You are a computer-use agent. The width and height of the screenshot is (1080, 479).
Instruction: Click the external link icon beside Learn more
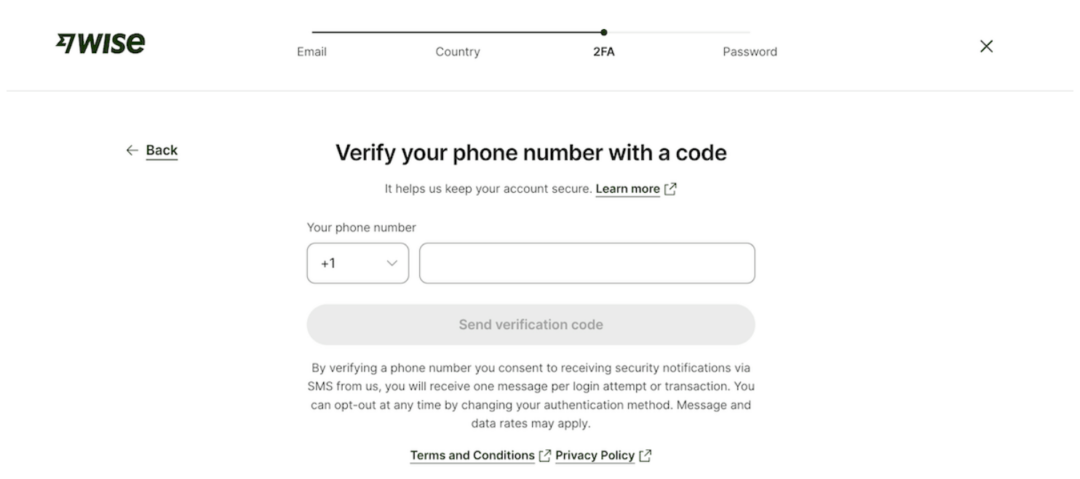pyautogui.click(x=670, y=189)
